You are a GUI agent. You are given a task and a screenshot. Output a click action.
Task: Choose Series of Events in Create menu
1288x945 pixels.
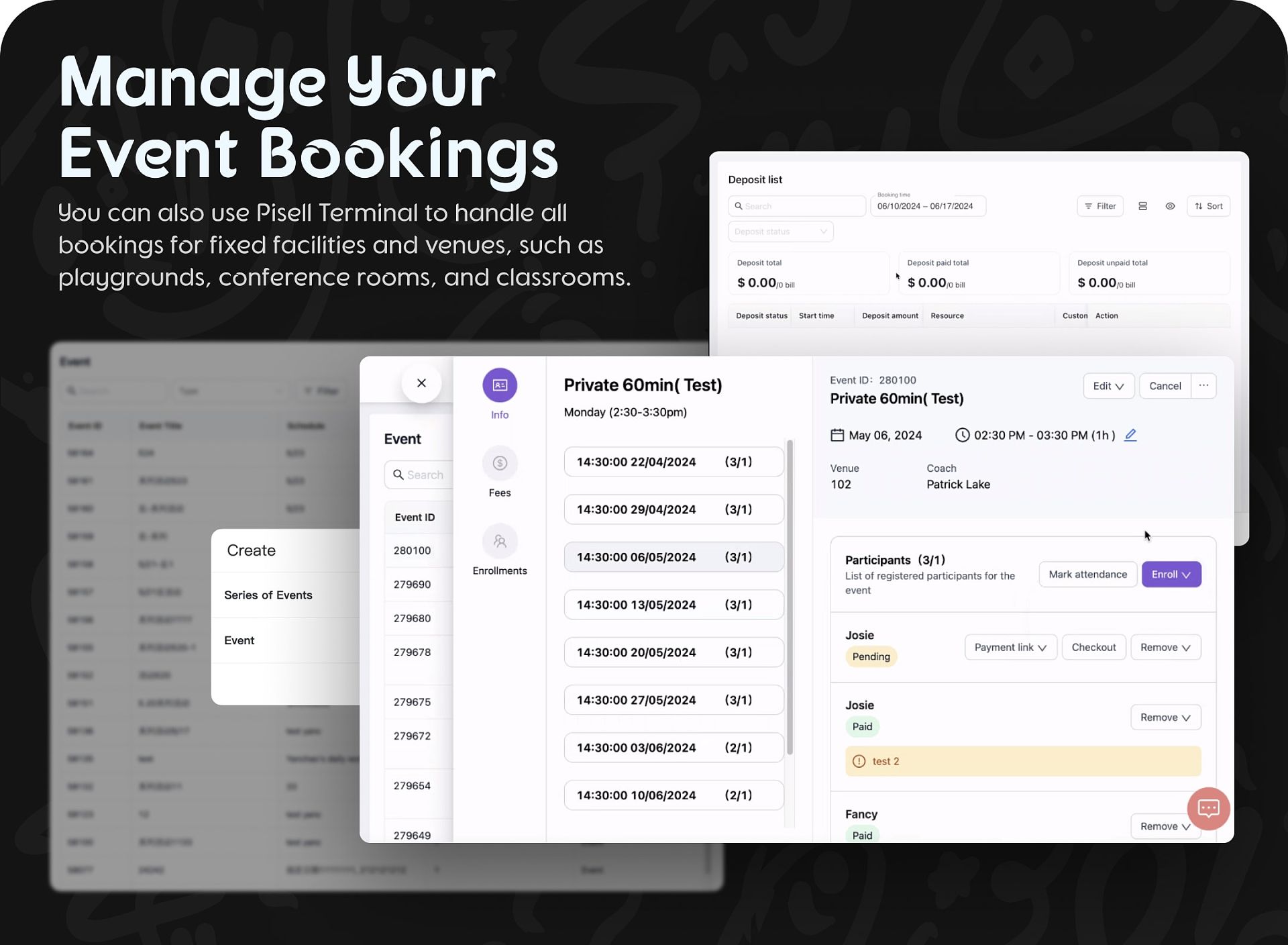point(285,595)
